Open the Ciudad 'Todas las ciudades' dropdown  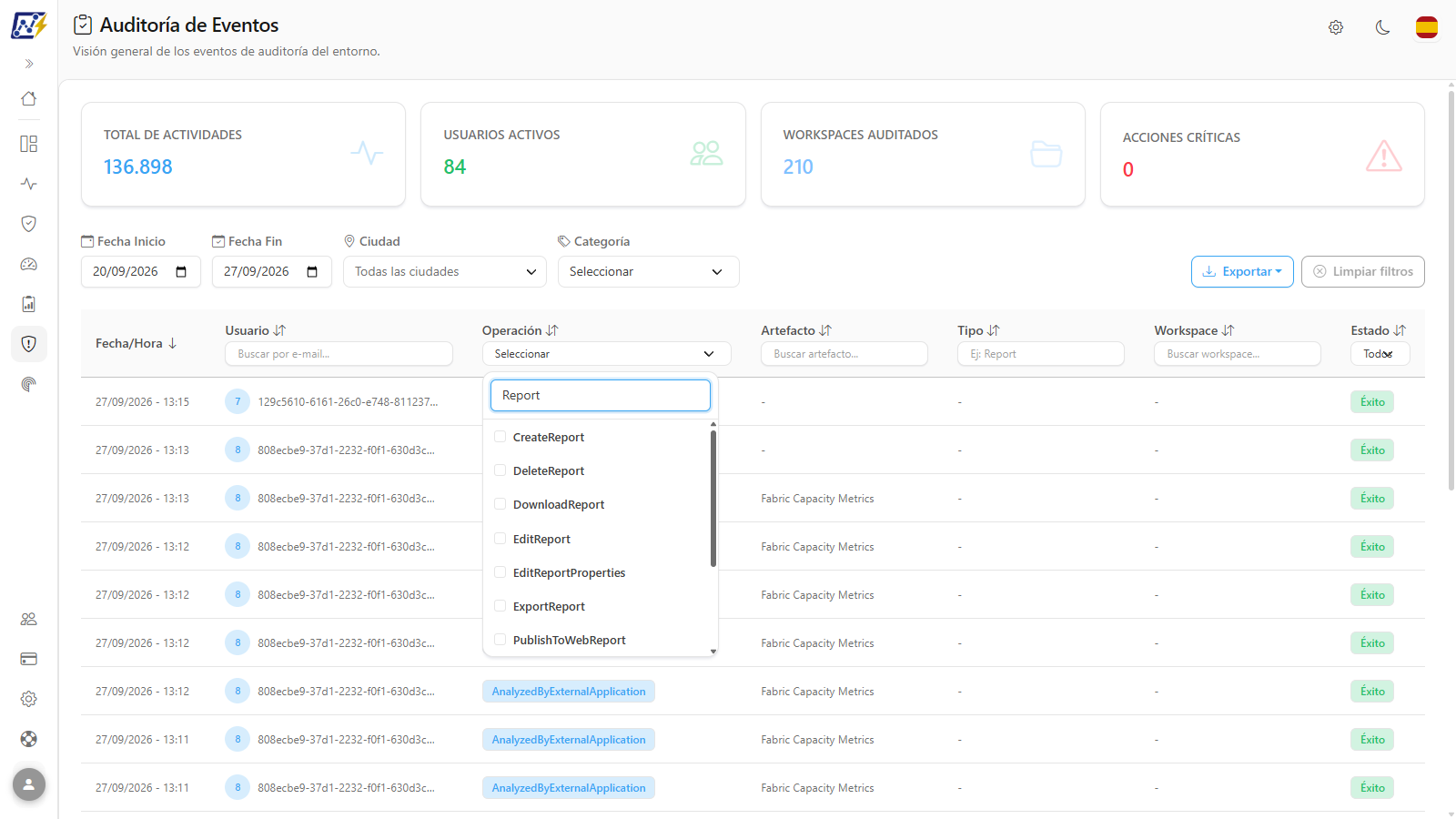[x=445, y=271]
